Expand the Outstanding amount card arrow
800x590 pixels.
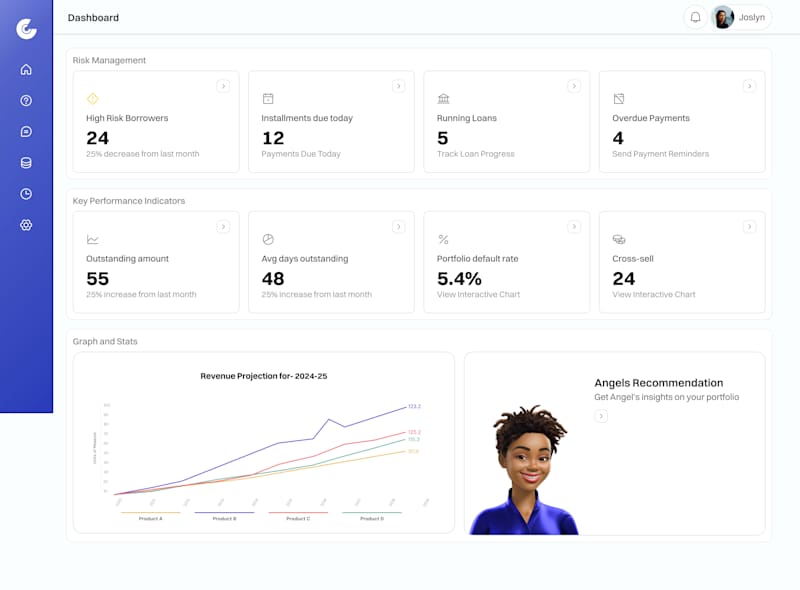223,227
